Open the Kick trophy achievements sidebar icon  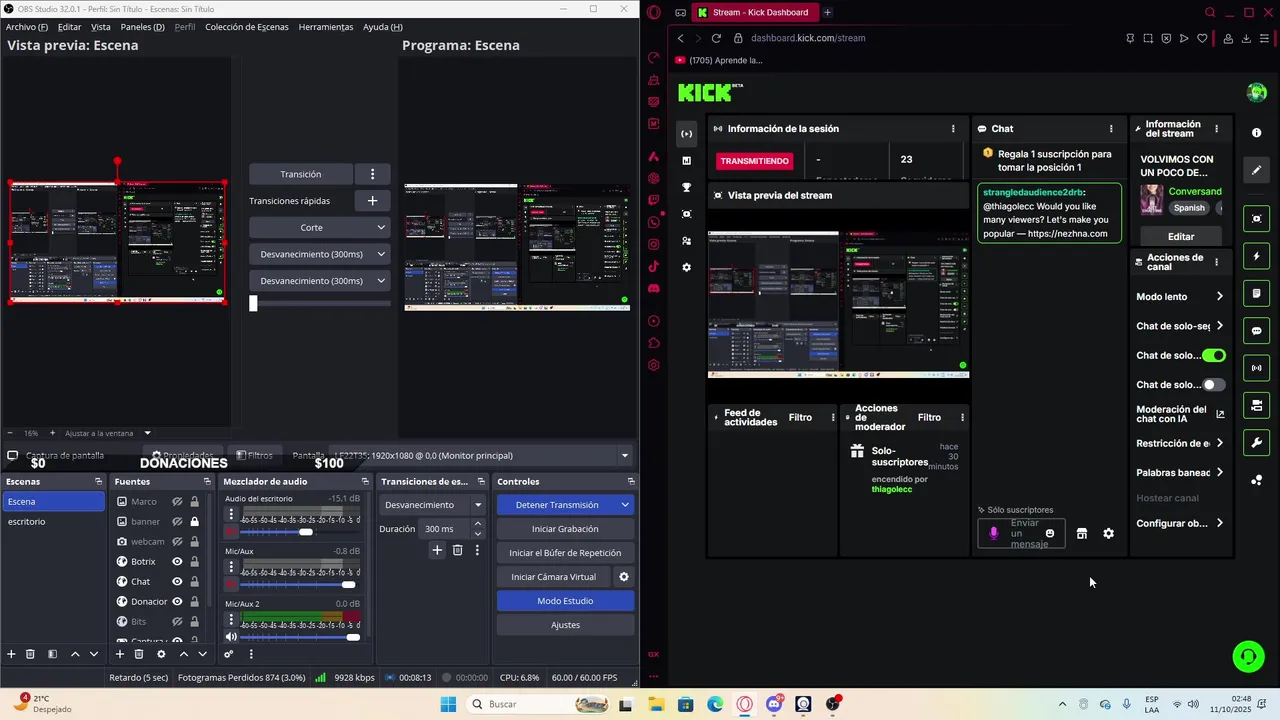coord(686,187)
